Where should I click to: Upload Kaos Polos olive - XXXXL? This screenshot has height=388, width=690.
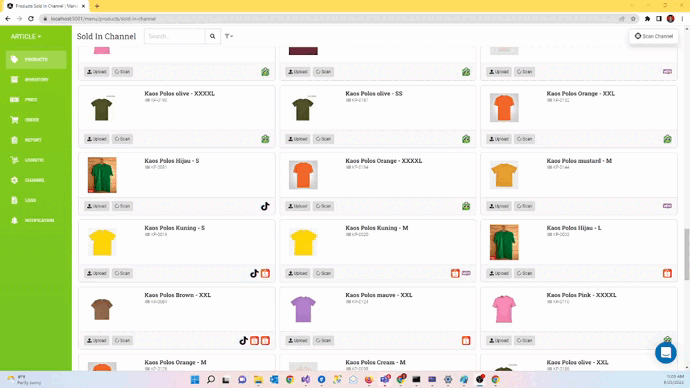pos(97,139)
